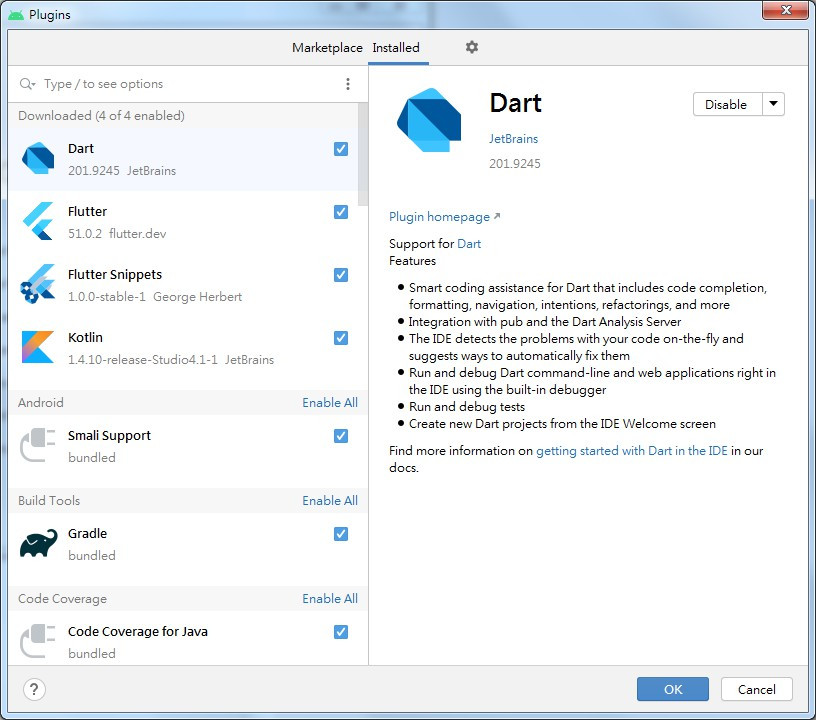The height and width of the screenshot is (720, 816).
Task: Confirm with the OK button
Action: click(x=672, y=689)
